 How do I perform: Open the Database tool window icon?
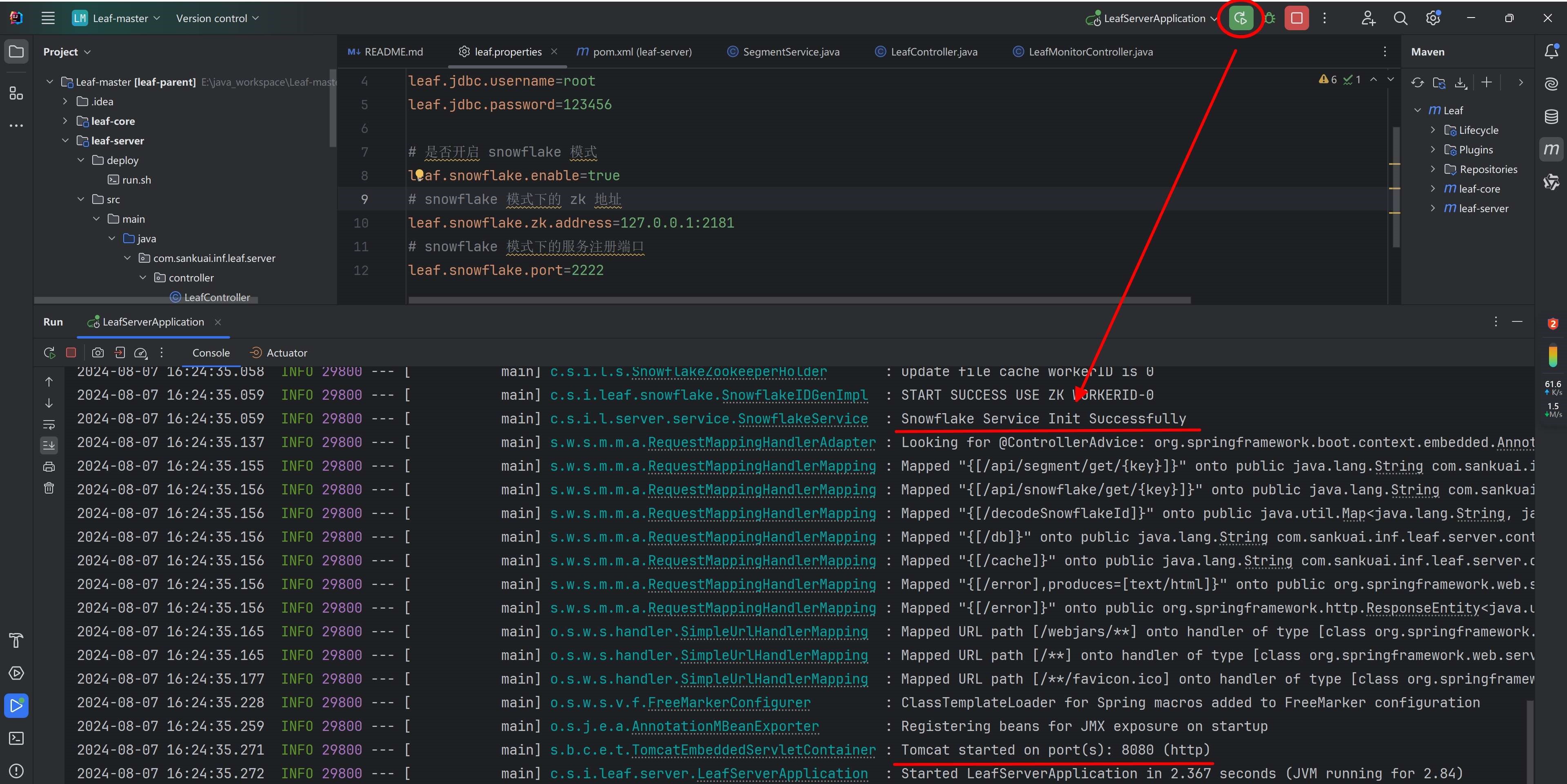tap(1551, 117)
